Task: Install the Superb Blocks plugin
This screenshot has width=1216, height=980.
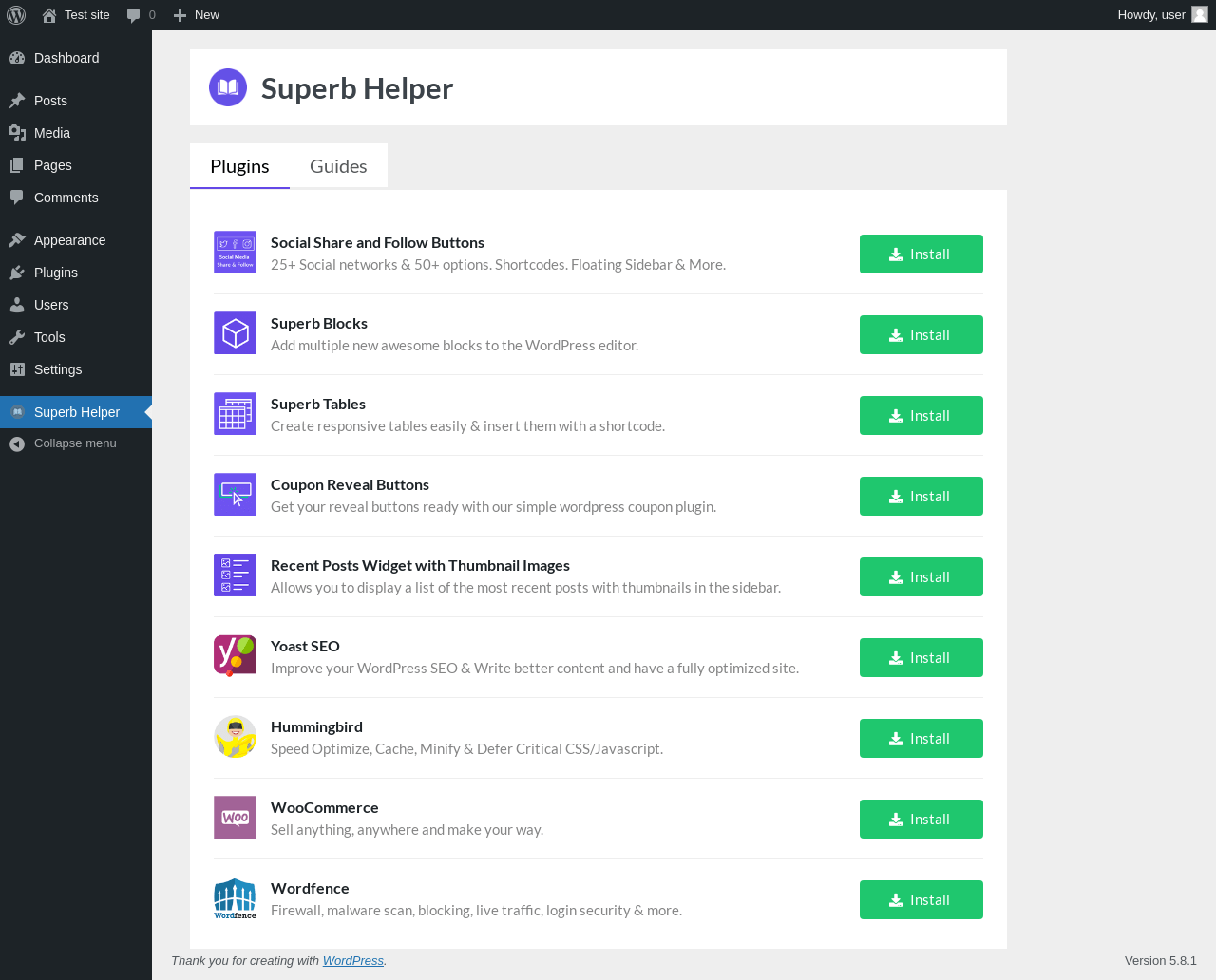Action: coord(921,335)
